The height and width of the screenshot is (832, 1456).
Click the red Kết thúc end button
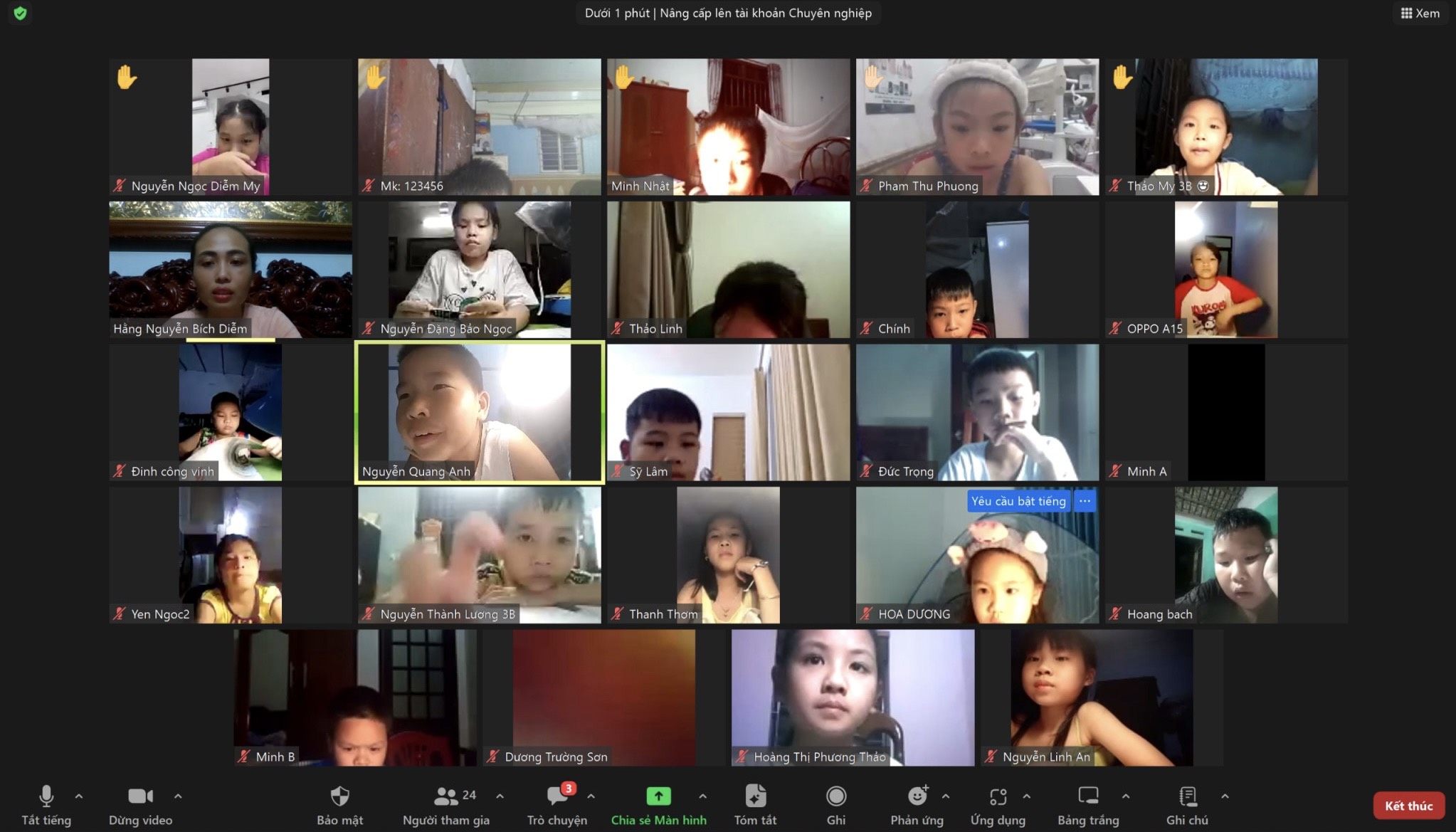[1408, 806]
